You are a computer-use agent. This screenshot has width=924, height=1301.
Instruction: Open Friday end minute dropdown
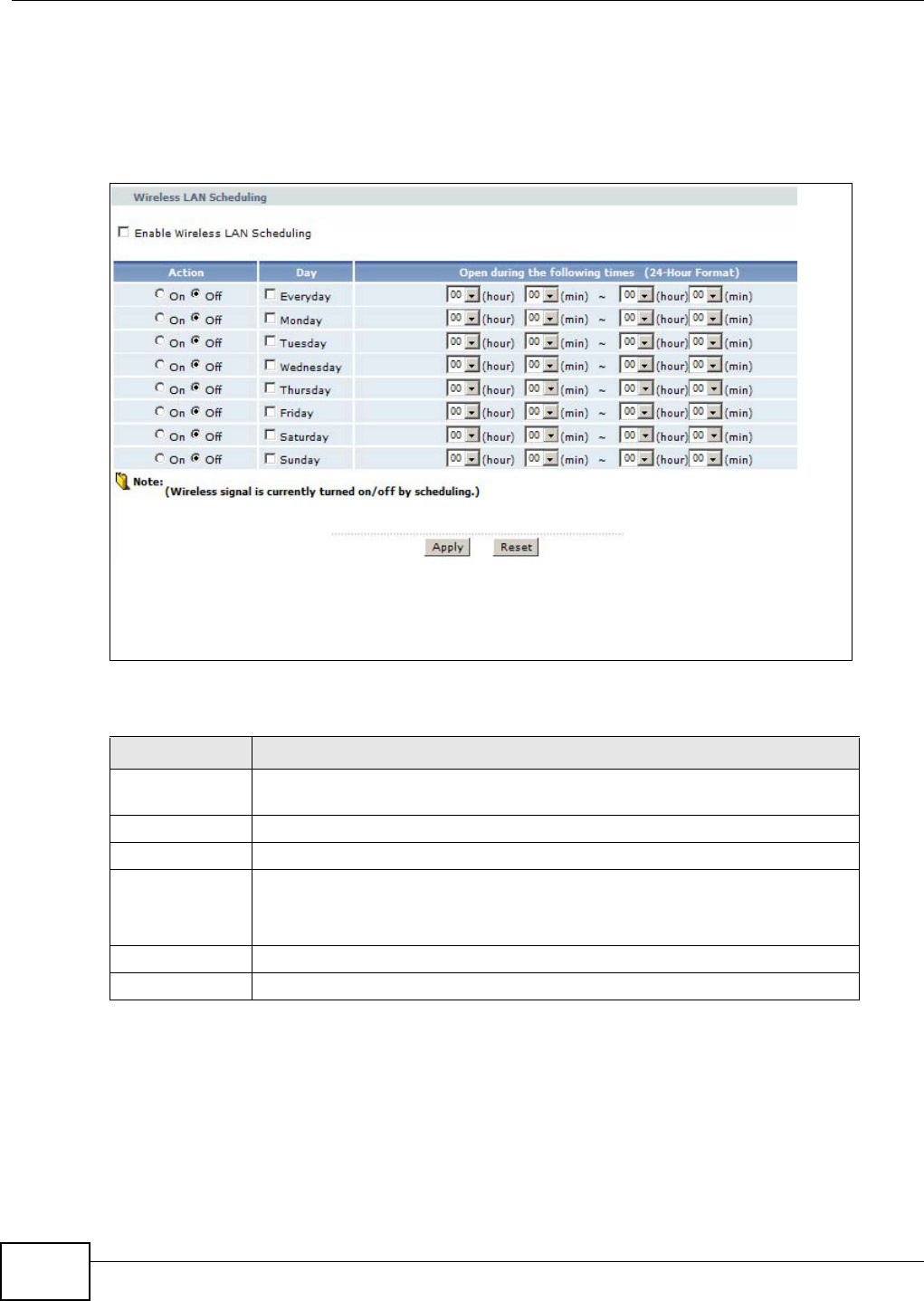(x=705, y=413)
